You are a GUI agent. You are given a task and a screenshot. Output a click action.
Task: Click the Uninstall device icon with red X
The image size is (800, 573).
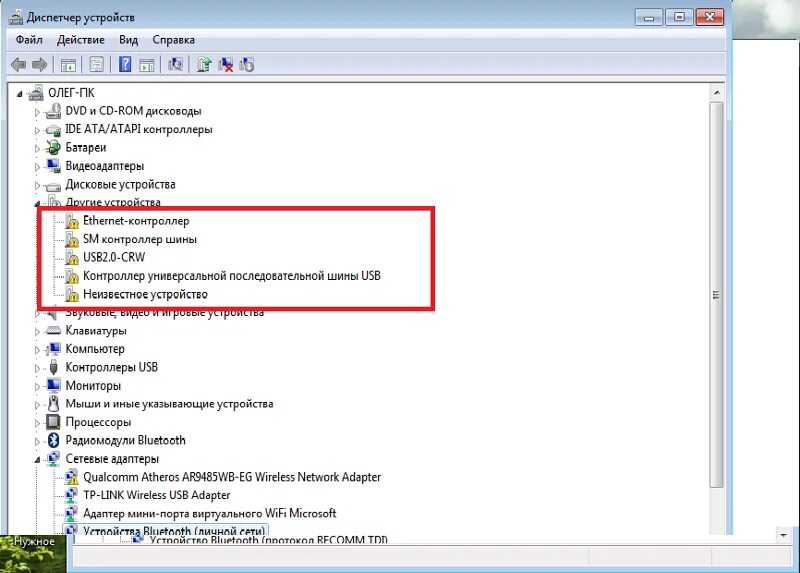coord(226,65)
